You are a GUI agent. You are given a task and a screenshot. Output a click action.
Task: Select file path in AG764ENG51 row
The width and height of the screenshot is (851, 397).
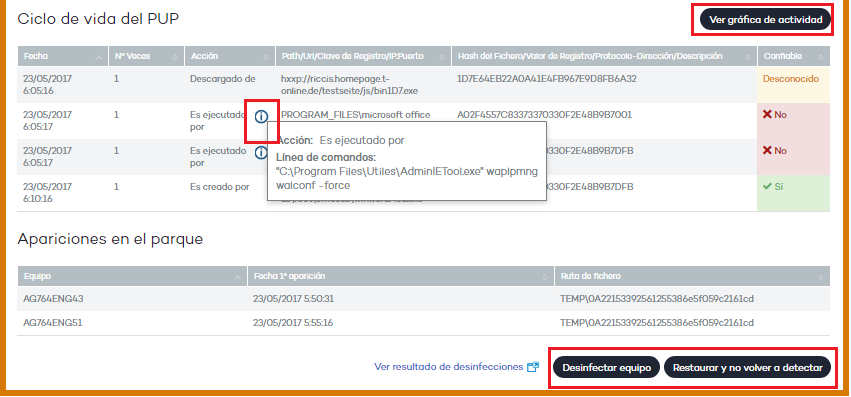click(657, 323)
